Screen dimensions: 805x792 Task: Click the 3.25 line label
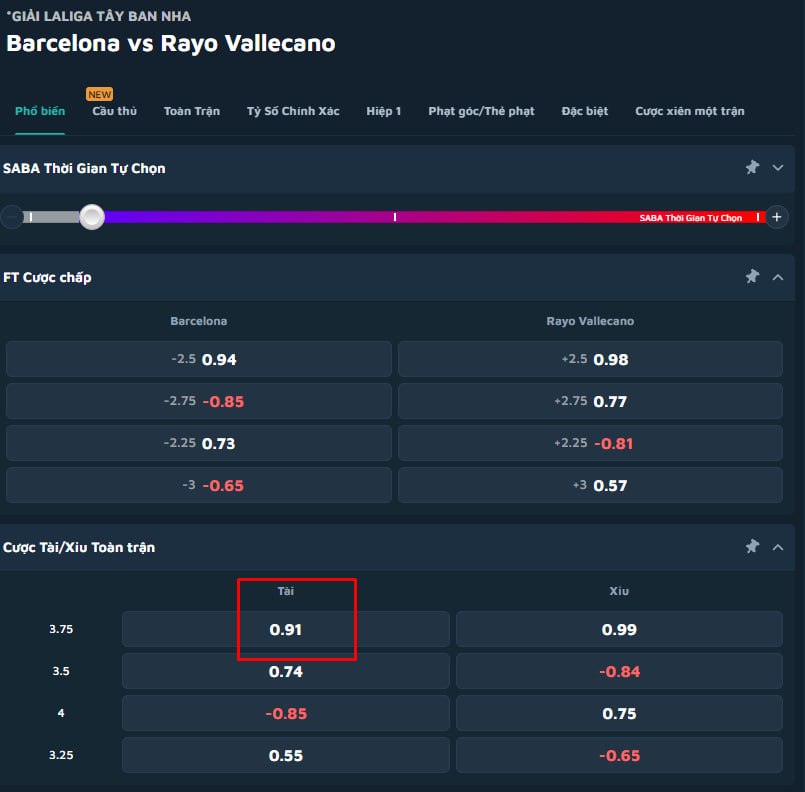point(61,755)
